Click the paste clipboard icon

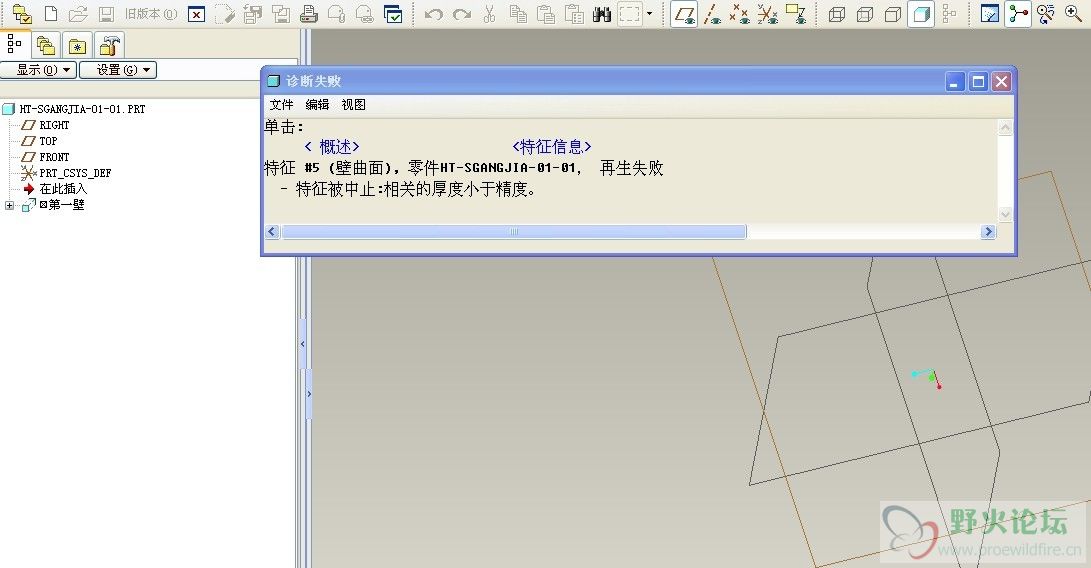[x=546, y=14]
